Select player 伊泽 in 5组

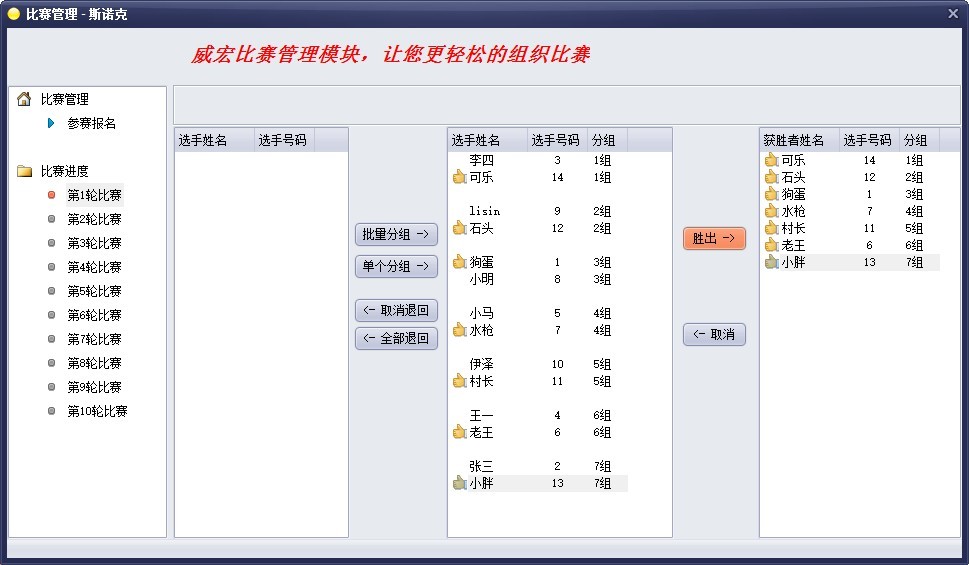click(481, 364)
